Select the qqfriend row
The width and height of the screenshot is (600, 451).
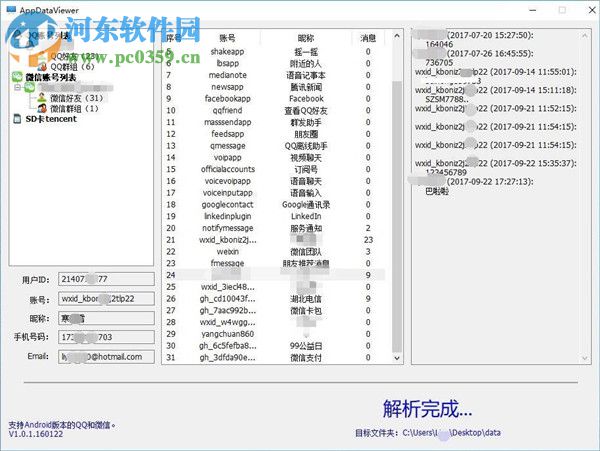pyautogui.click(x=274, y=110)
